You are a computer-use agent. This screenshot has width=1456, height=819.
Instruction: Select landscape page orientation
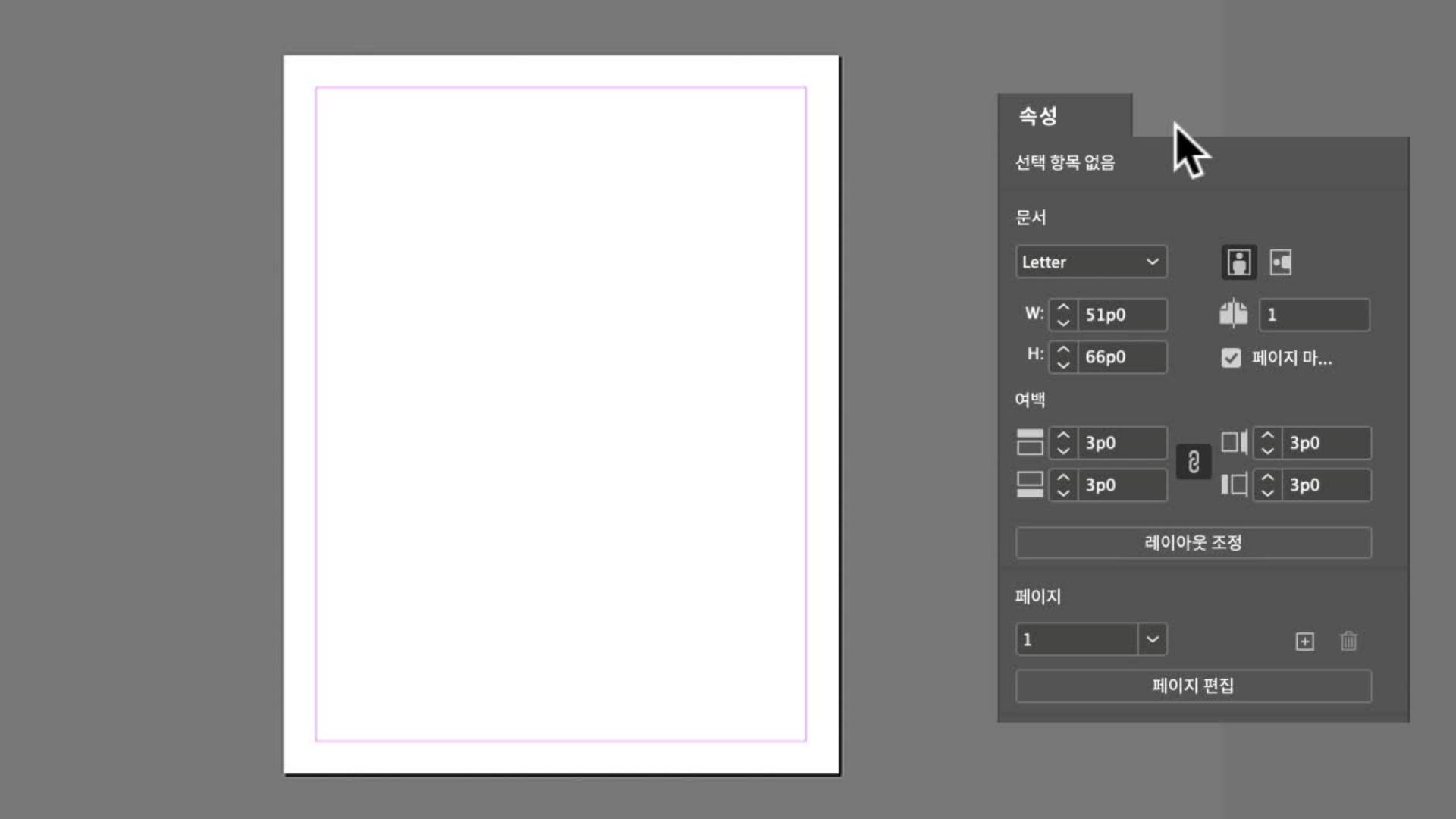1280,262
